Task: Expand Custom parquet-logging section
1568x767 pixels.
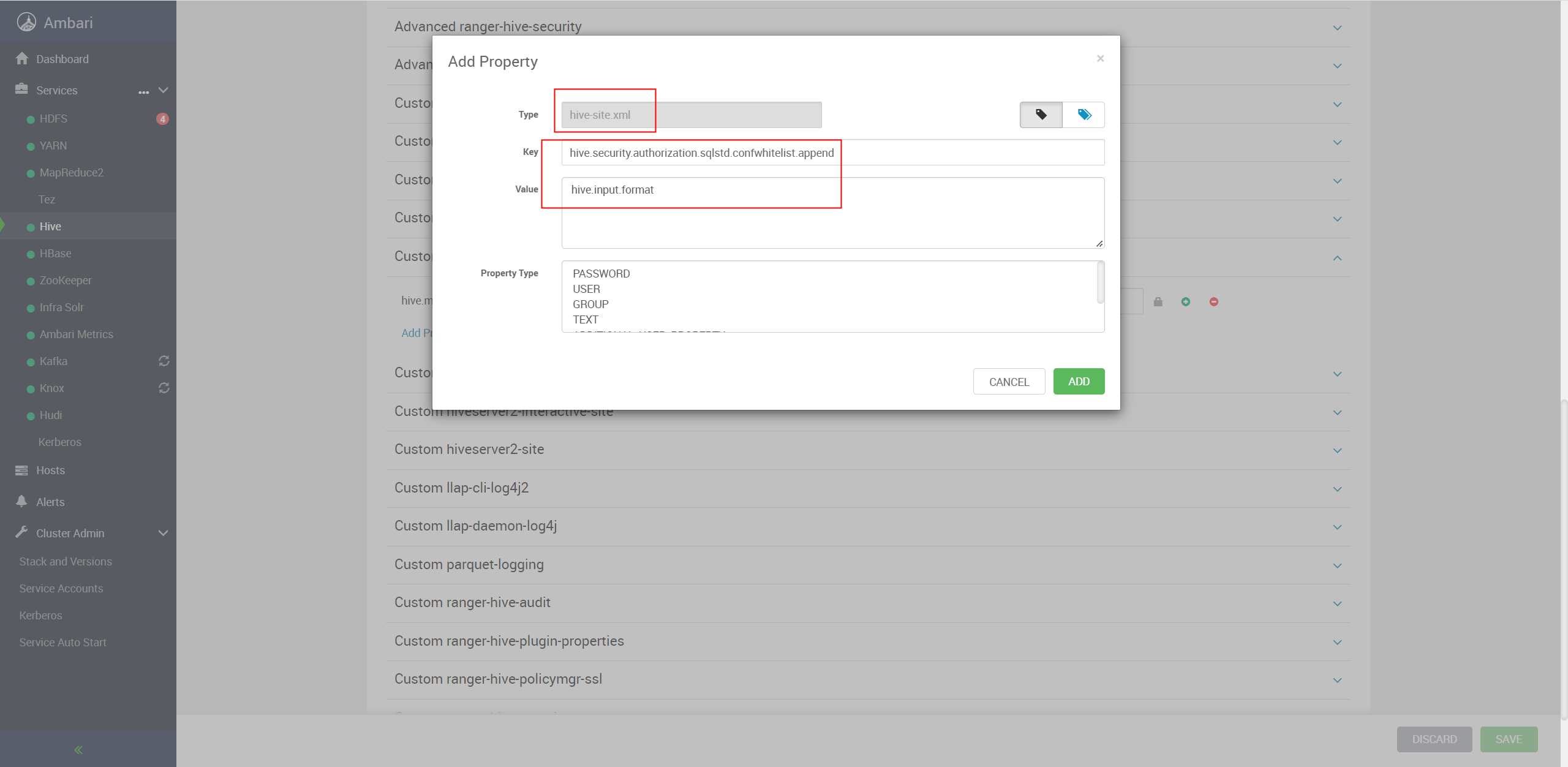Action: tap(1339, 564)
